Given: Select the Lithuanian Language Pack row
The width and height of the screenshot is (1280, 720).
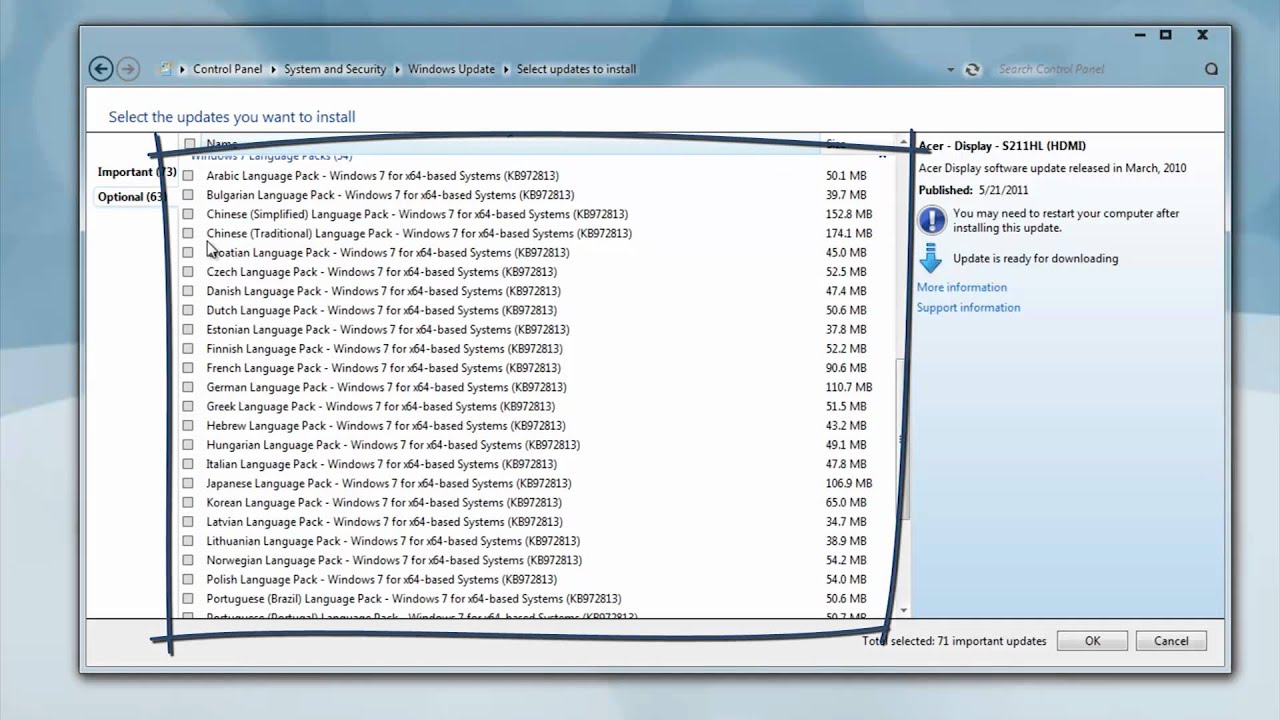Looking at the screenshot, I should coord(538,541).
